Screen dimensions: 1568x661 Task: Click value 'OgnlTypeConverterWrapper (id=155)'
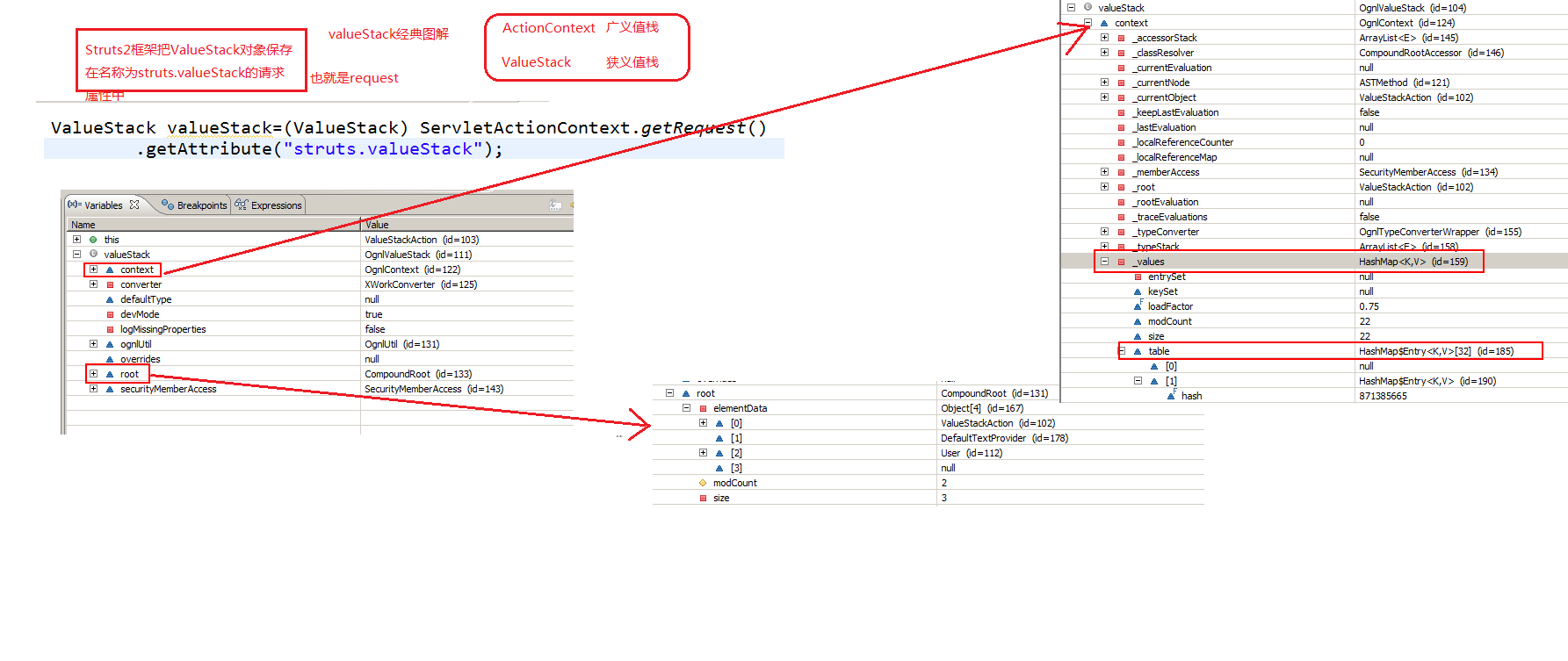coord(1440,232)
